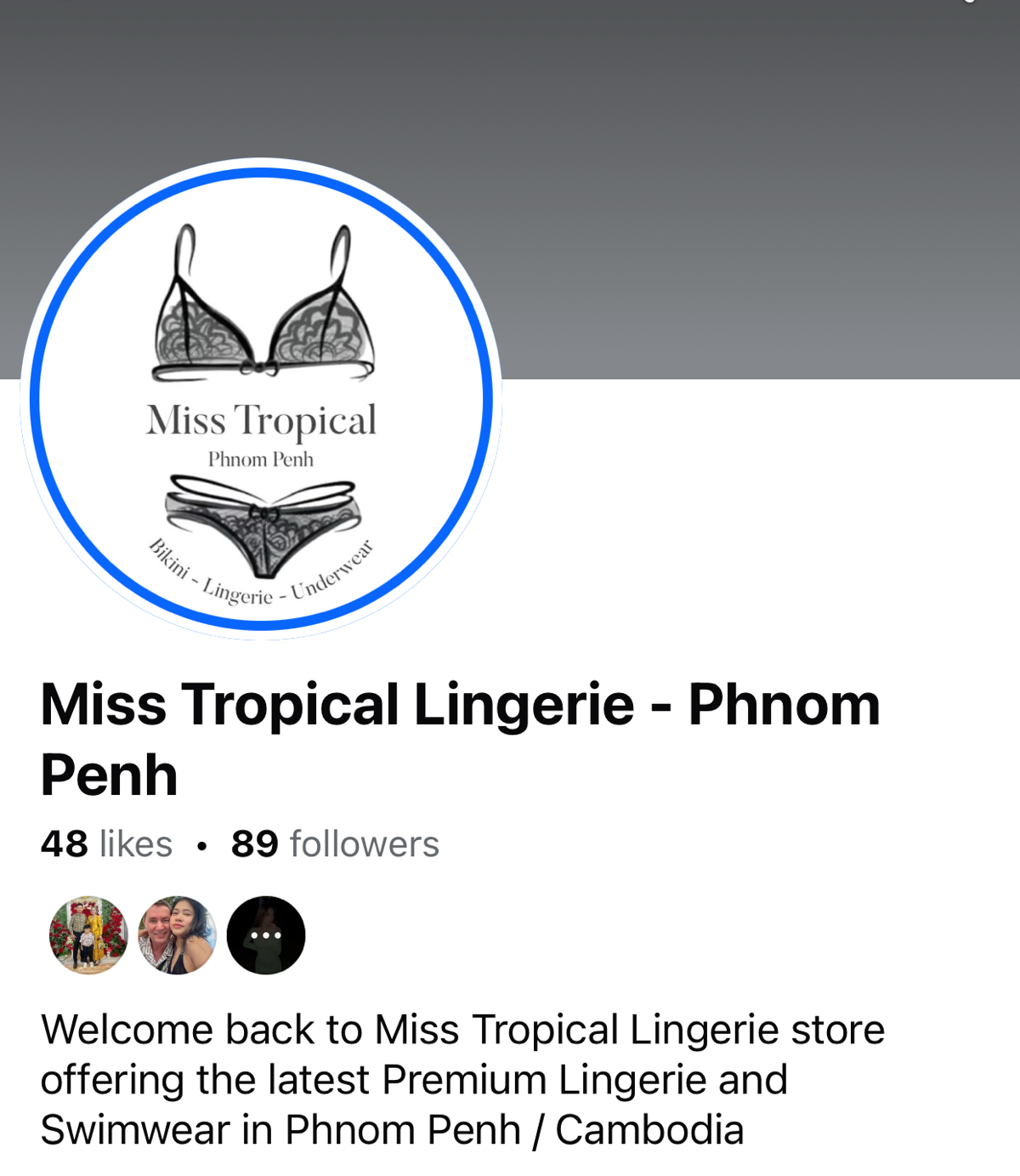Click the Premium Lingerie phrase in description
This screenshot has height=1176, width=1020.
(544, 1080)
